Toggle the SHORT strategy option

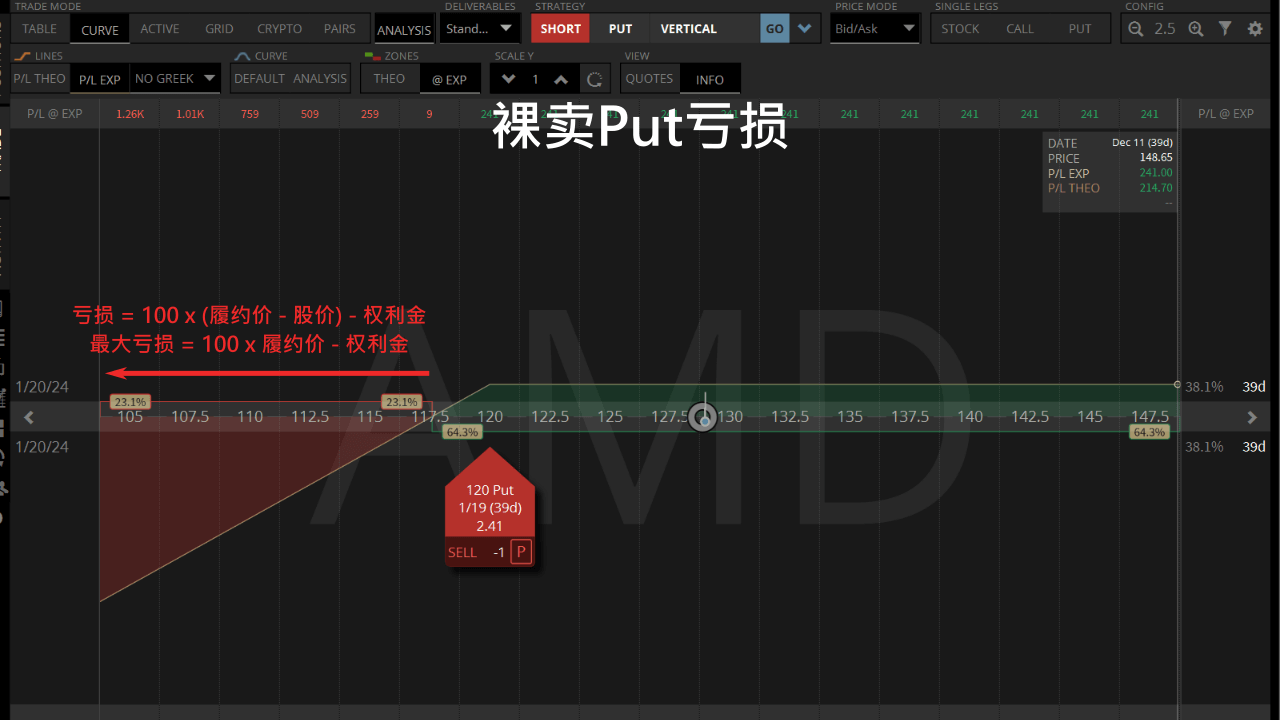(x=560, y=28)
